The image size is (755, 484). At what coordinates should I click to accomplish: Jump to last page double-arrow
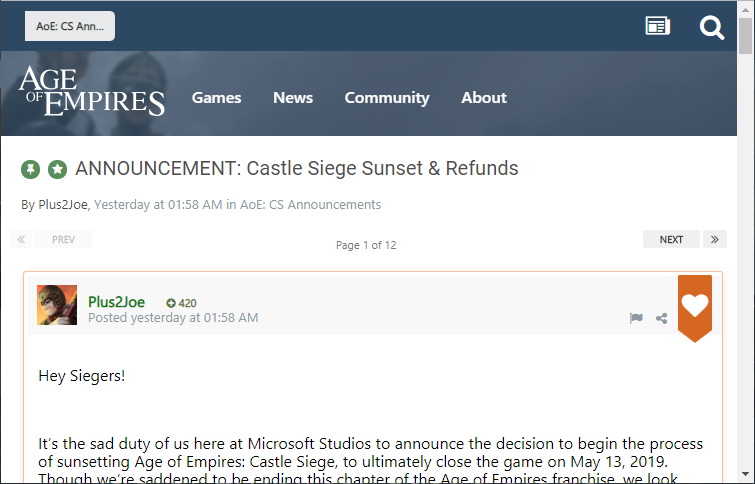[x=715, y=239]
